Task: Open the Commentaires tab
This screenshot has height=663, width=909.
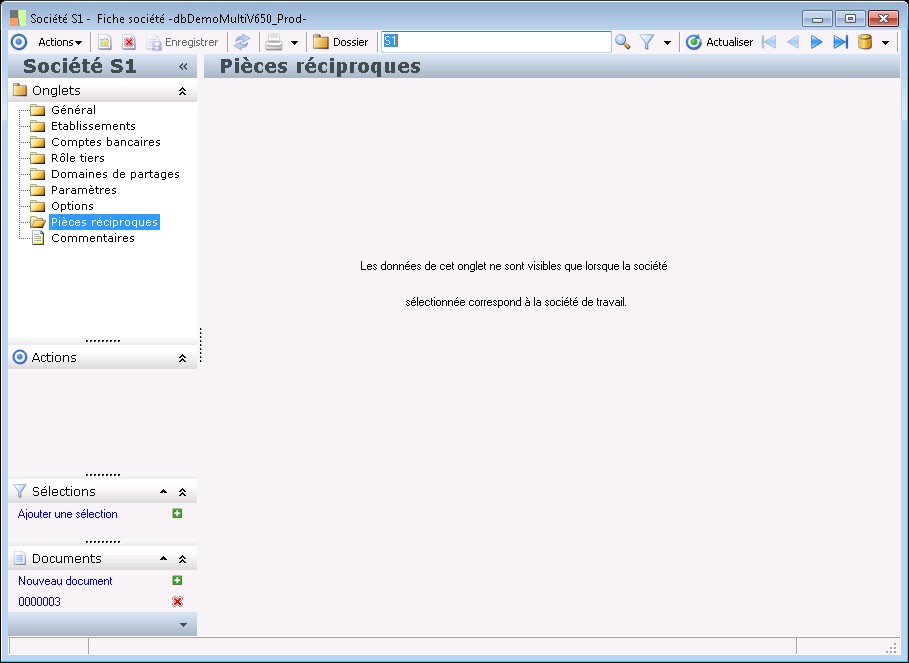Action: tap(93, 238)
